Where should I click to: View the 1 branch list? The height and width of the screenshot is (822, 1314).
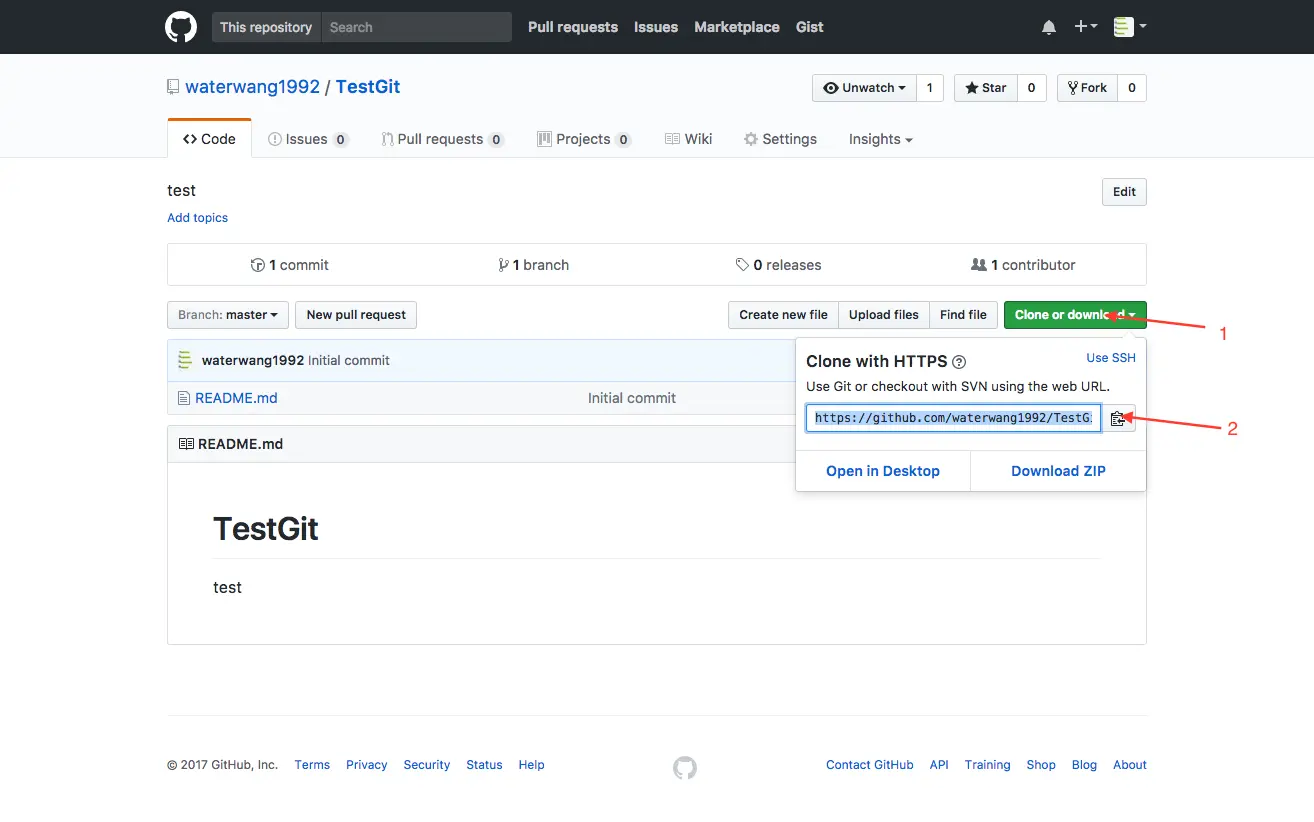(x=534, y=265)
